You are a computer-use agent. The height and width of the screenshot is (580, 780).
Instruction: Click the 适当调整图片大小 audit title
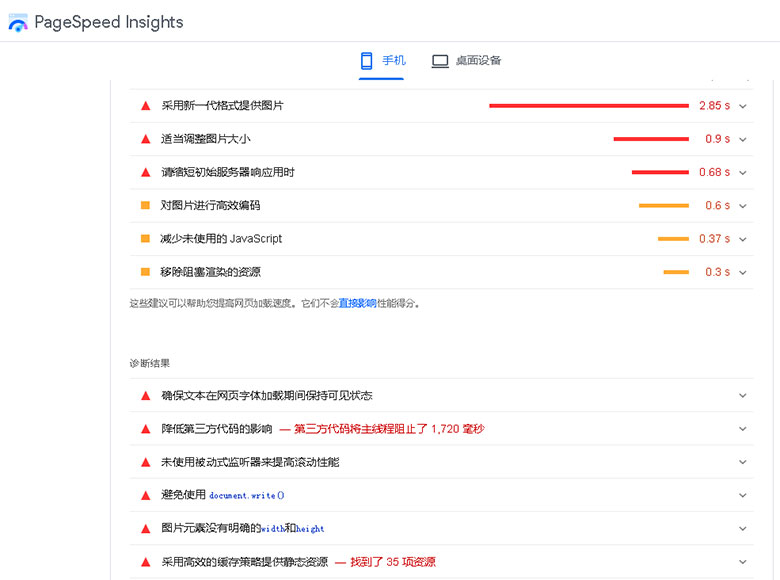point(205,139)
